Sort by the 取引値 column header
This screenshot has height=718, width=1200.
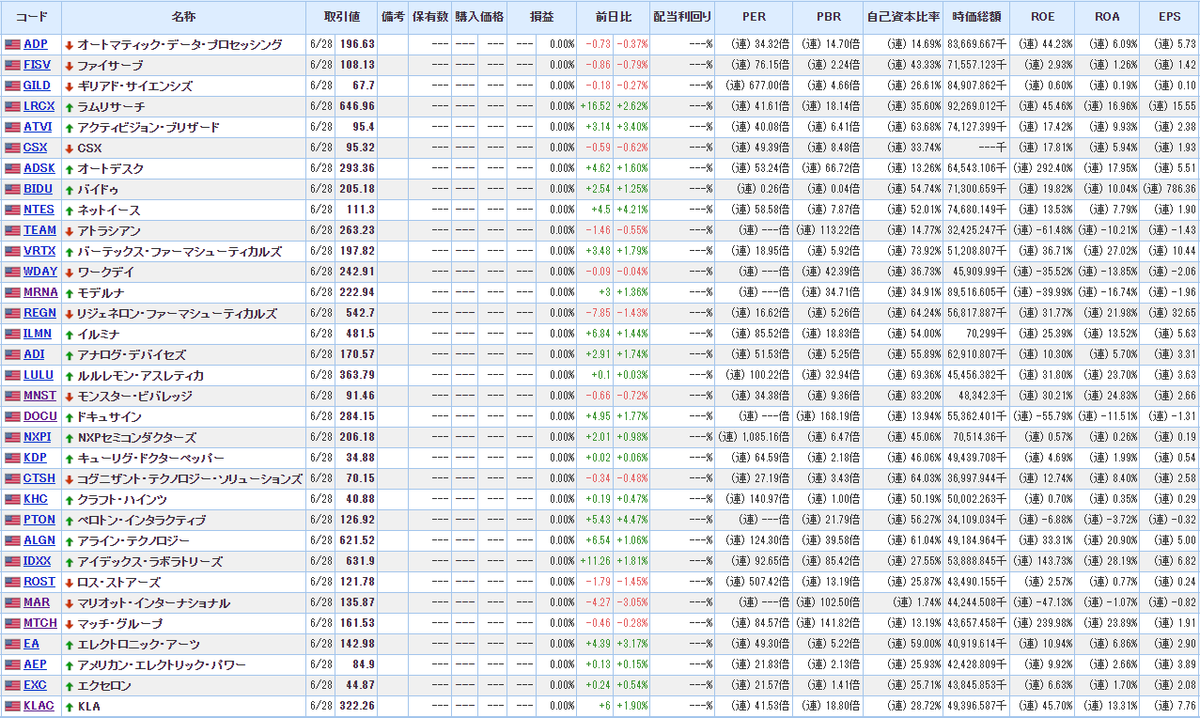coord(342,18)
